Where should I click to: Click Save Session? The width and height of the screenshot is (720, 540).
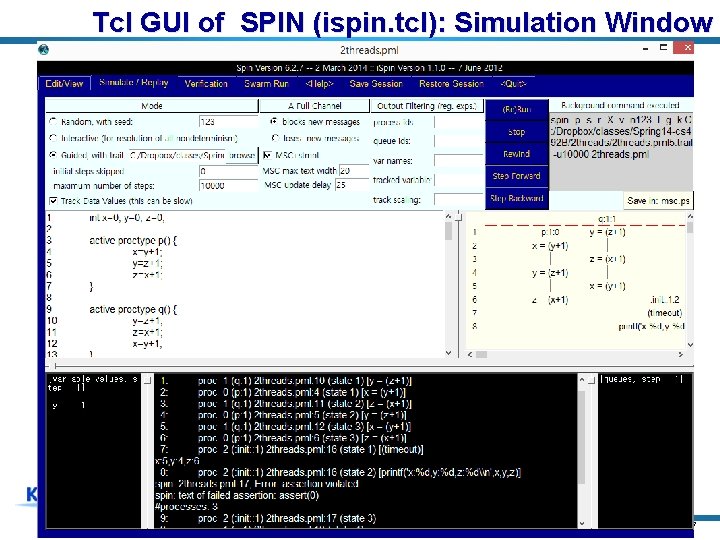coord(376,84)
